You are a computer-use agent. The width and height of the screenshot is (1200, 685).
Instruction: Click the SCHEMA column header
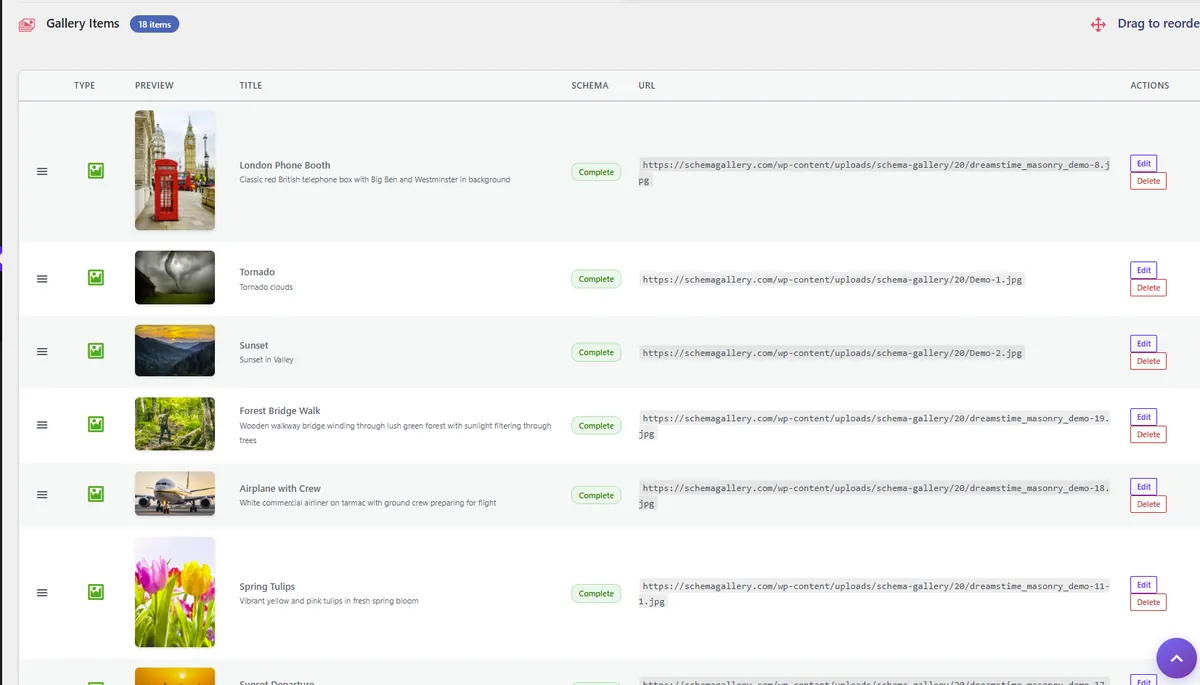point(590,86)
